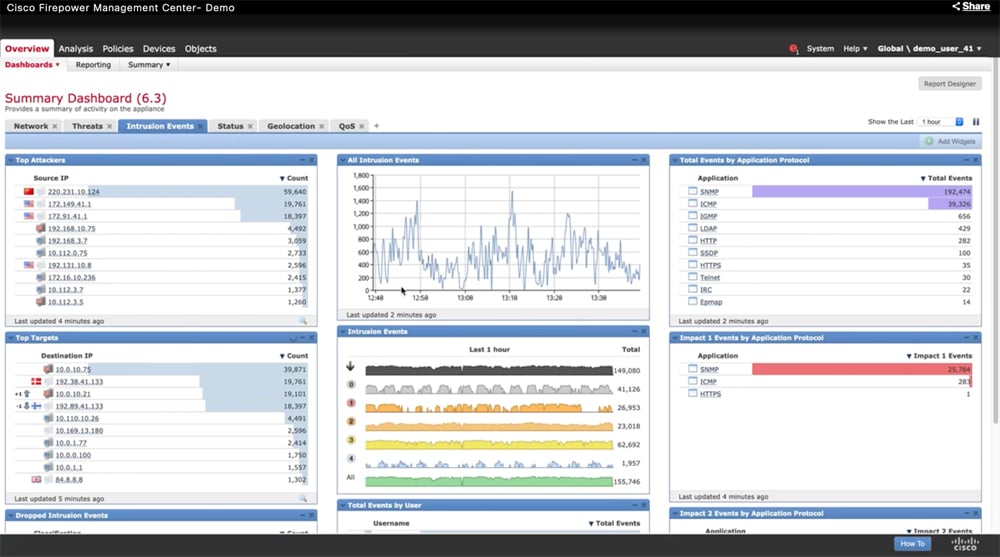Click the host icon beside 192.168.10.75
Image resolution: width=1000 pixels, height=557 pixels.
(41, 228)
